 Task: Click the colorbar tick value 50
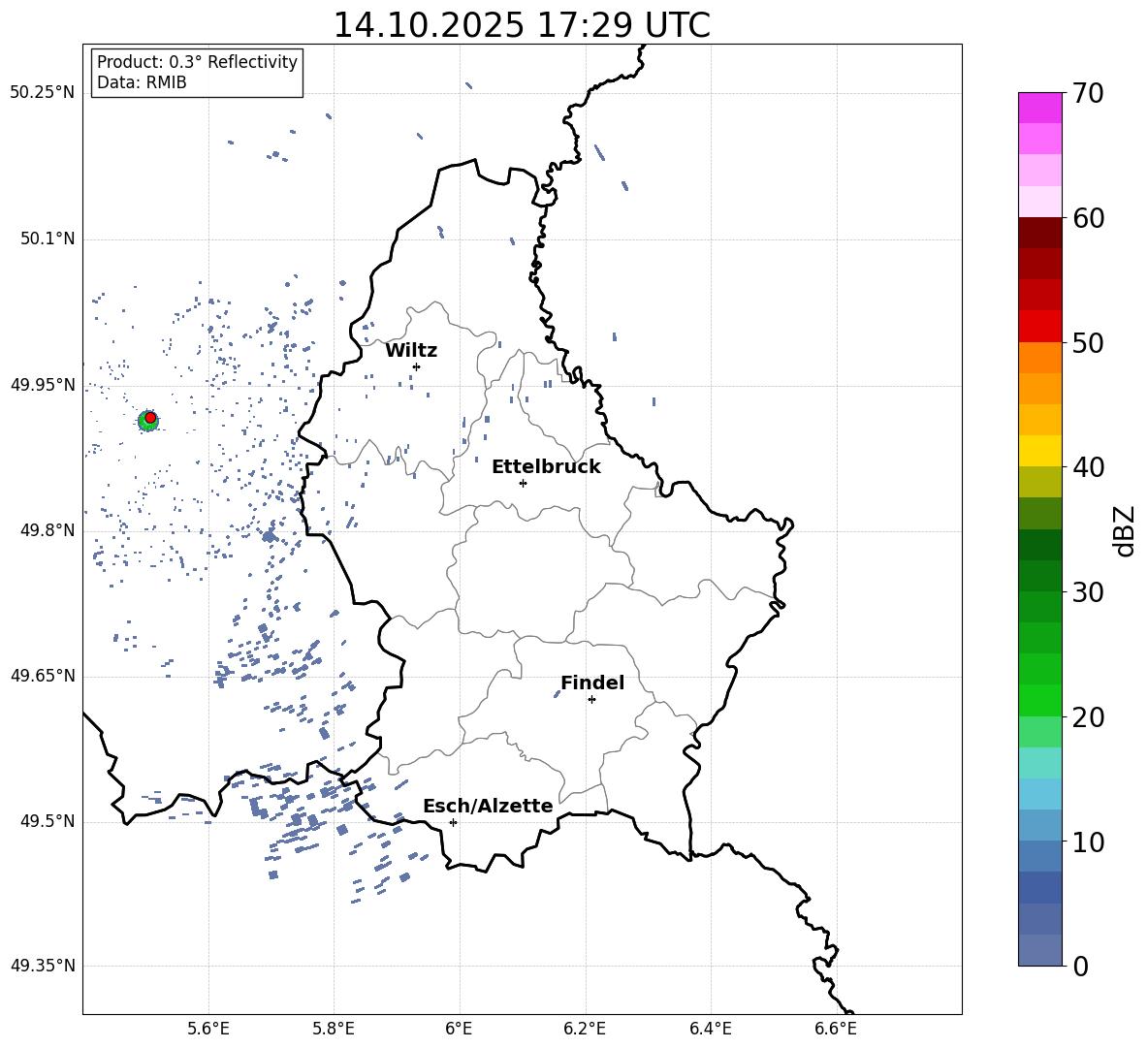tap(1088, 342)
